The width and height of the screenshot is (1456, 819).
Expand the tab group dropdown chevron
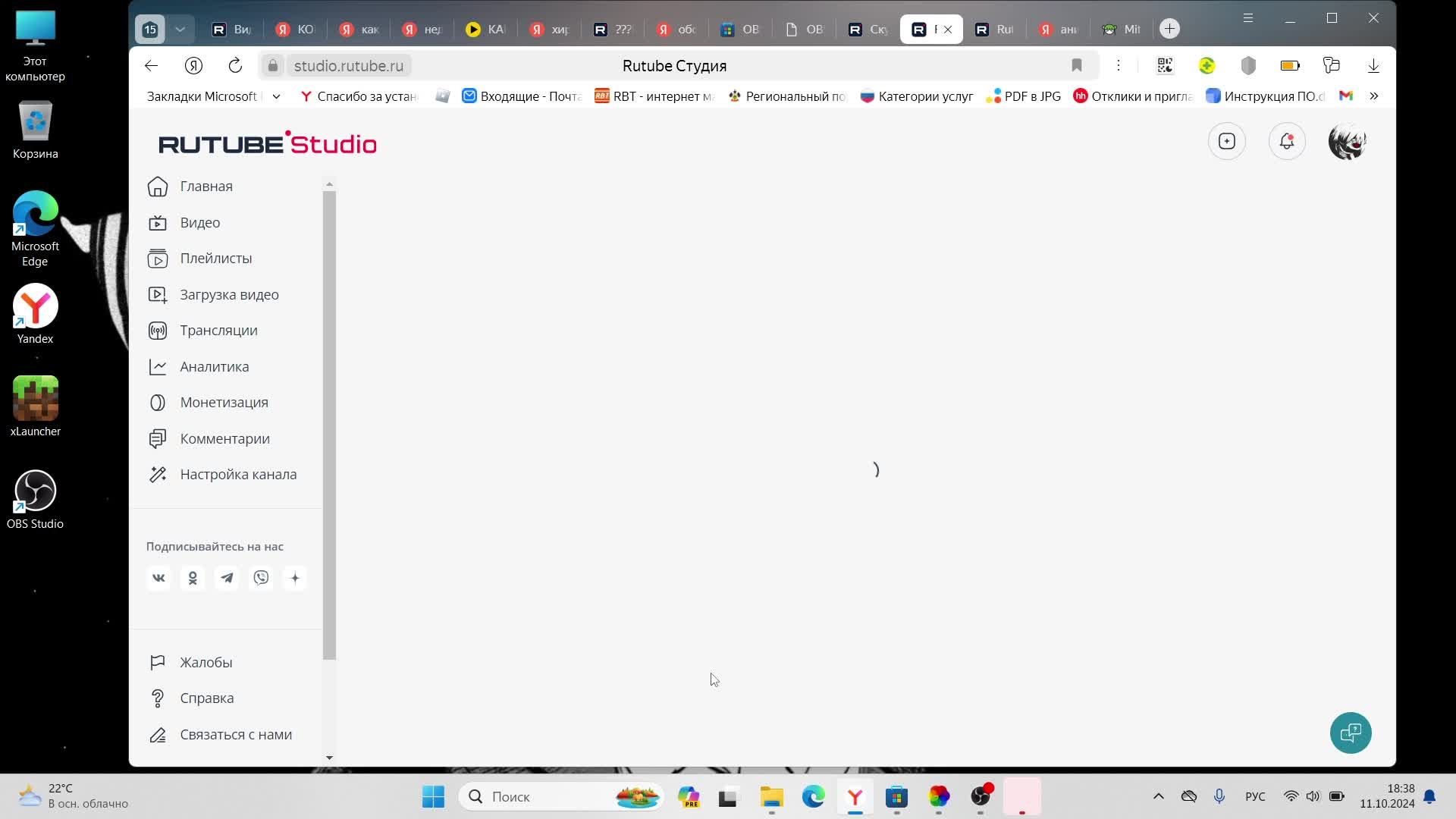[180, 30]
